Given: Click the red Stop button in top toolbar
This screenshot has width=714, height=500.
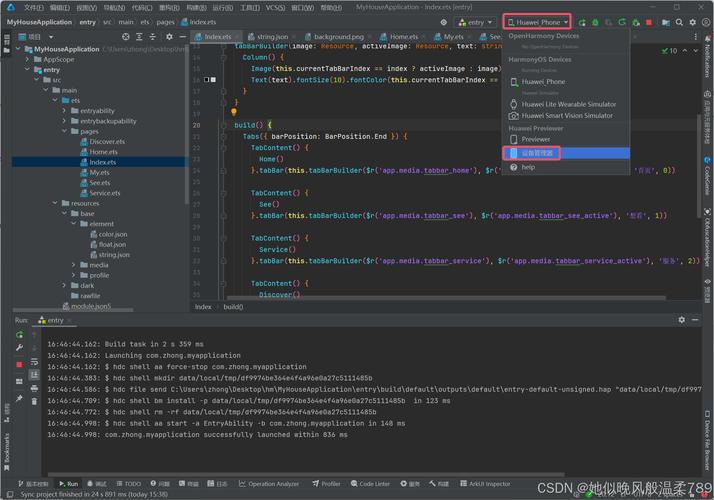Looking at the screenshot, I should [649, 22].
